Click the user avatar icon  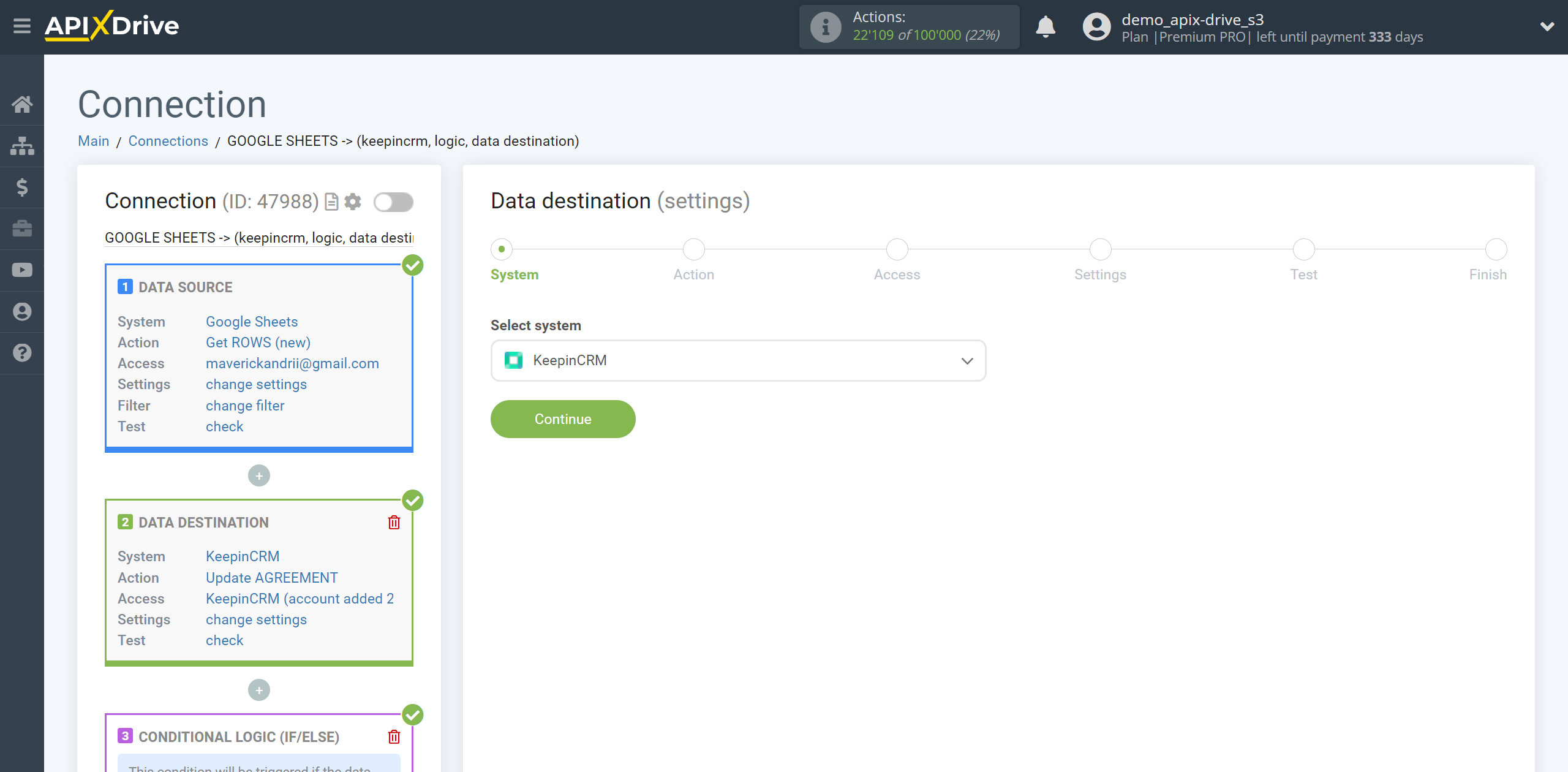click(x=1096, y=27)
